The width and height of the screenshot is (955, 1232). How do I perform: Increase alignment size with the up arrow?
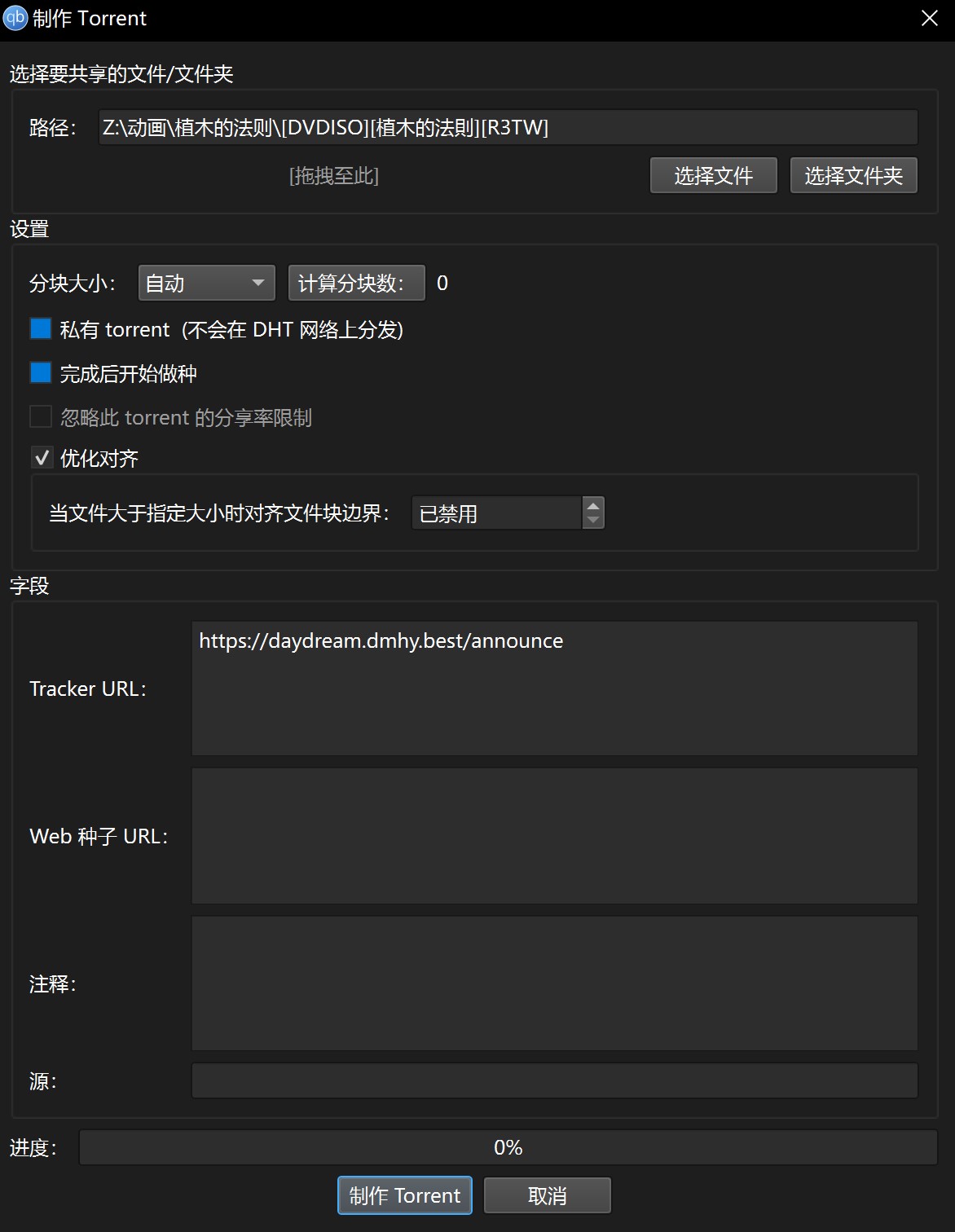tap(593, 506)
